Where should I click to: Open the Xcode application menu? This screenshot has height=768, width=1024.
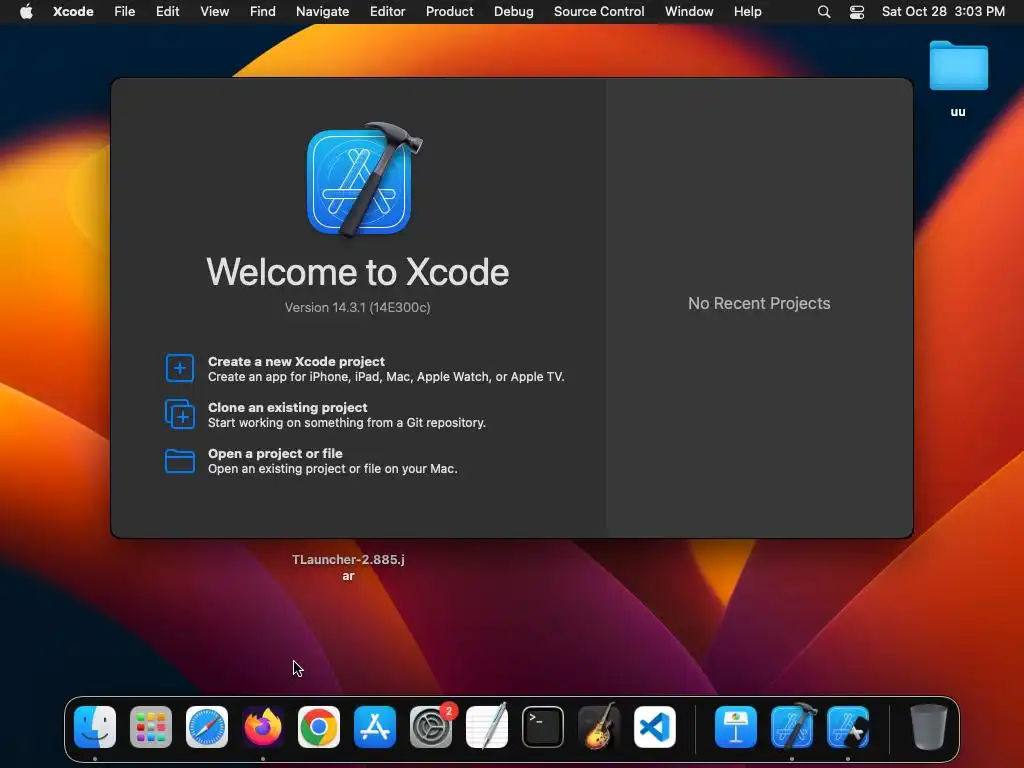(x=73, y=11)
